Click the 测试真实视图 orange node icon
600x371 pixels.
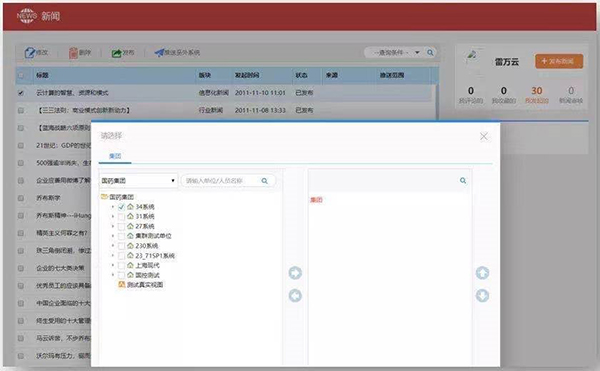pyautogui.click(x=122, y=285)
